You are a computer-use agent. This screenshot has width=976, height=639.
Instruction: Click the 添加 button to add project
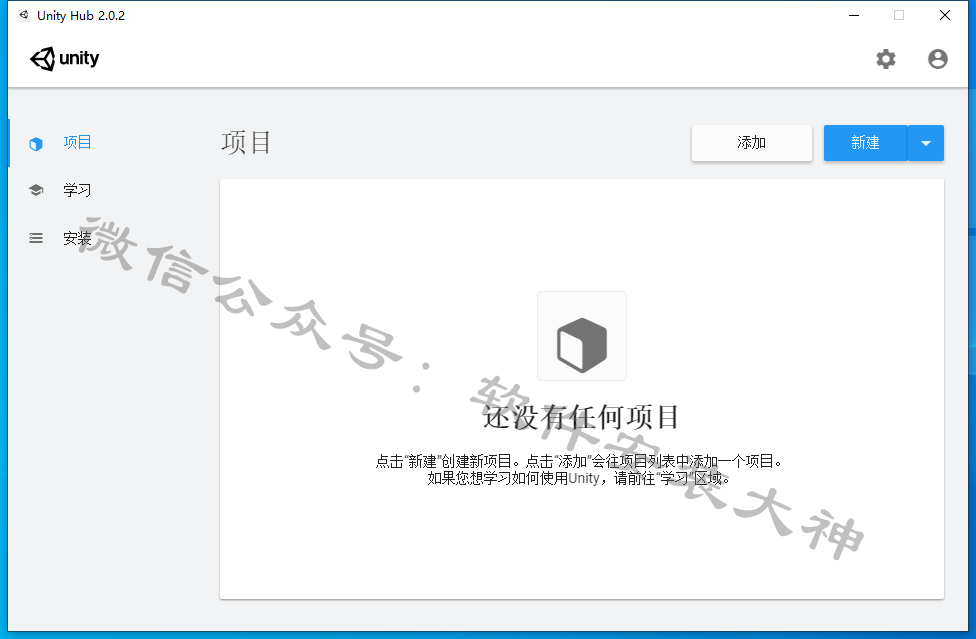[752, 142]
